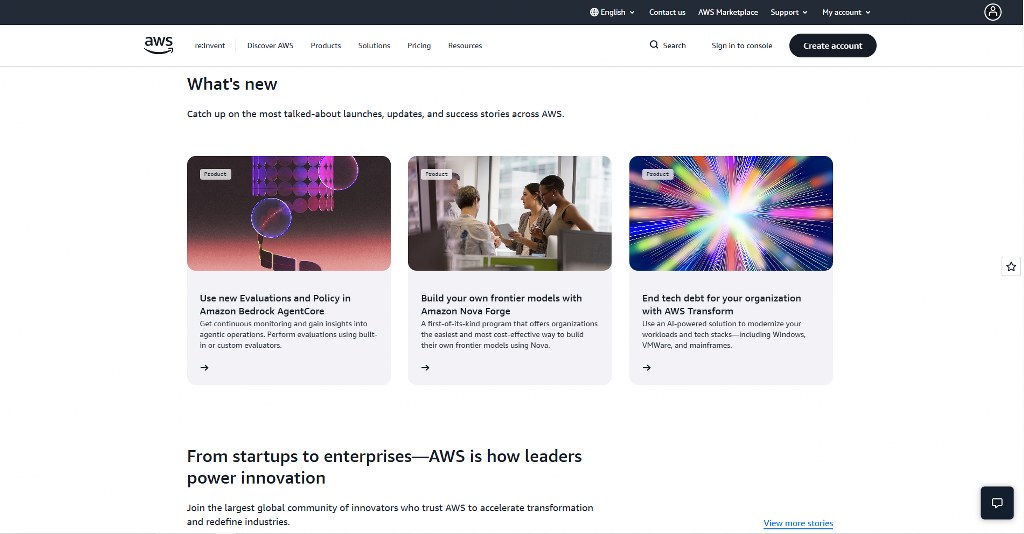Click the What's new heading

click(x=232, y=84)
